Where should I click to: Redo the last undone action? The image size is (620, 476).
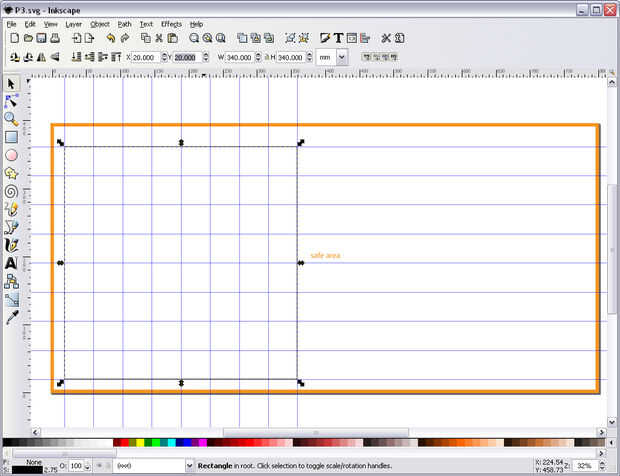[125, 38]
